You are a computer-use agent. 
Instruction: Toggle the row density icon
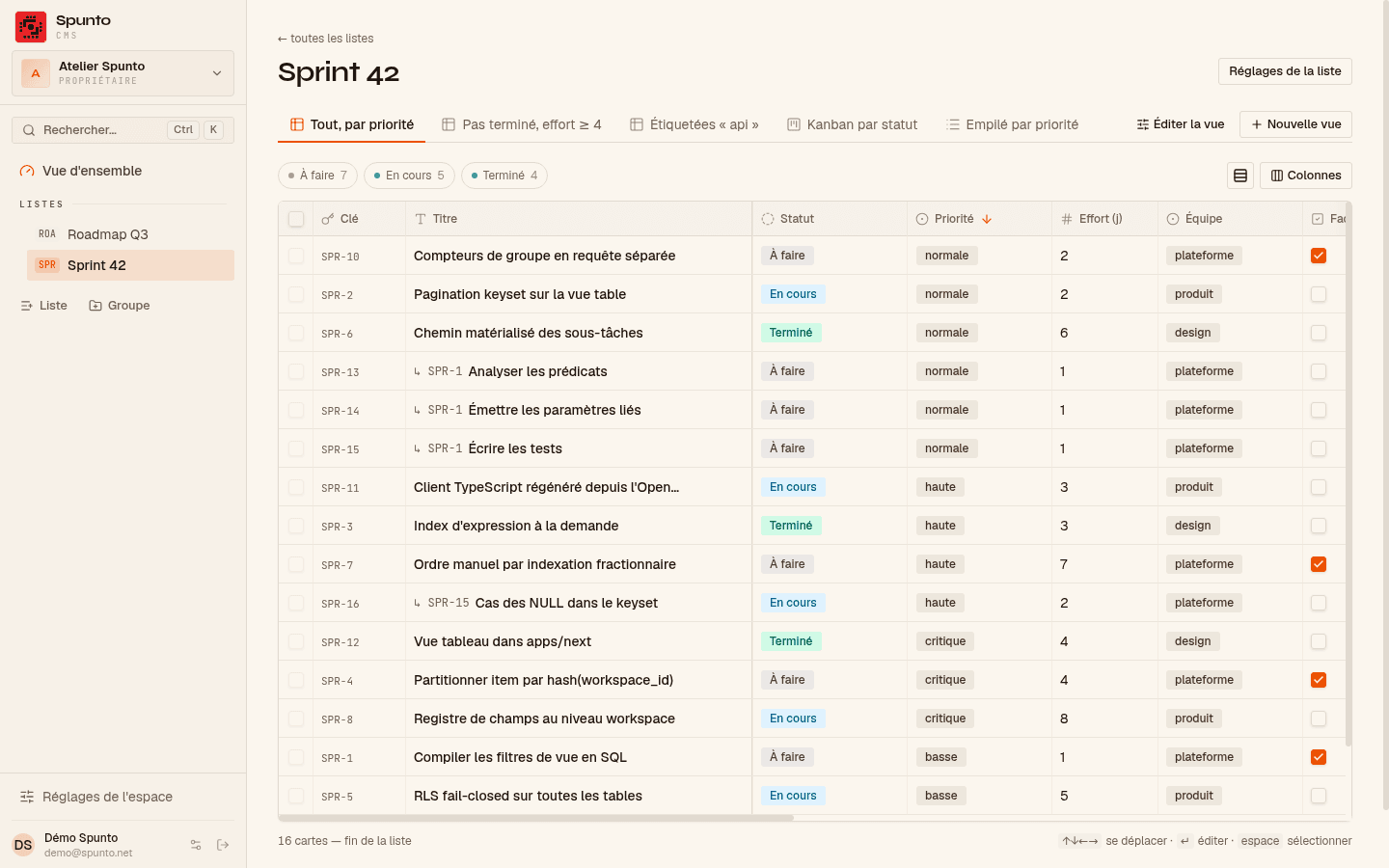(1240, 176)
